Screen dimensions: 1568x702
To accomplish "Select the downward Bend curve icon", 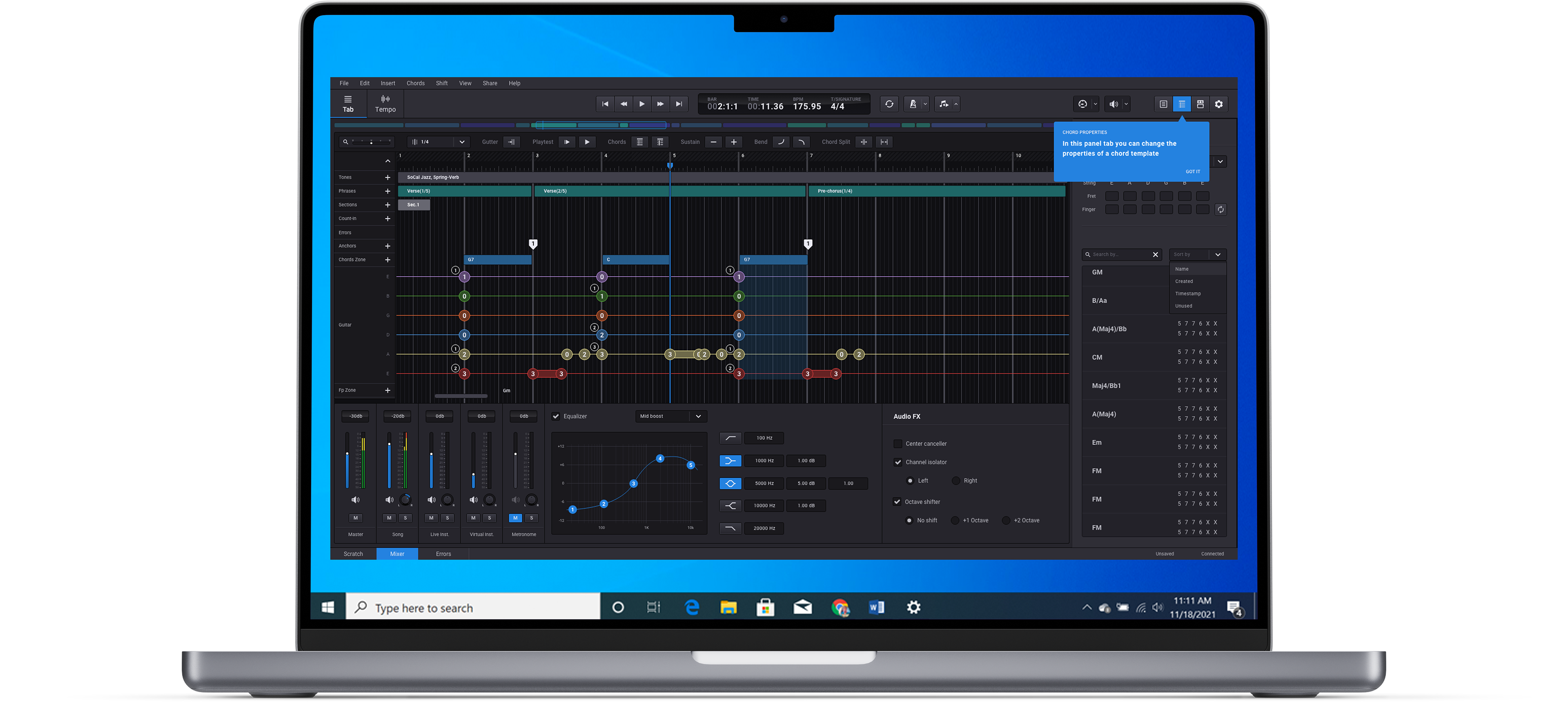I will (x=801, y=142).
